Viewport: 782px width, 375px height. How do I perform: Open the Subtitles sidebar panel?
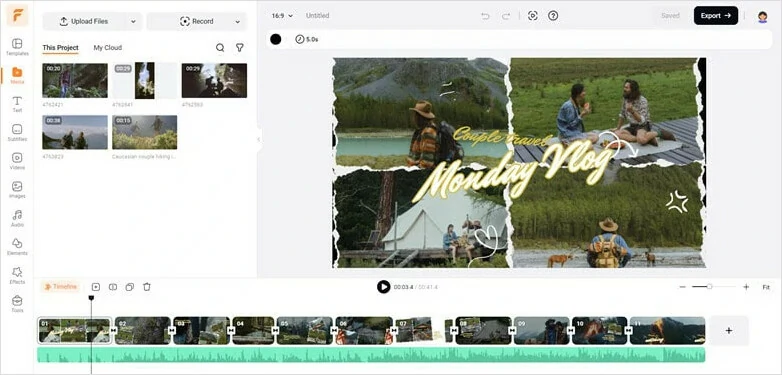click(x=17, y=133)
